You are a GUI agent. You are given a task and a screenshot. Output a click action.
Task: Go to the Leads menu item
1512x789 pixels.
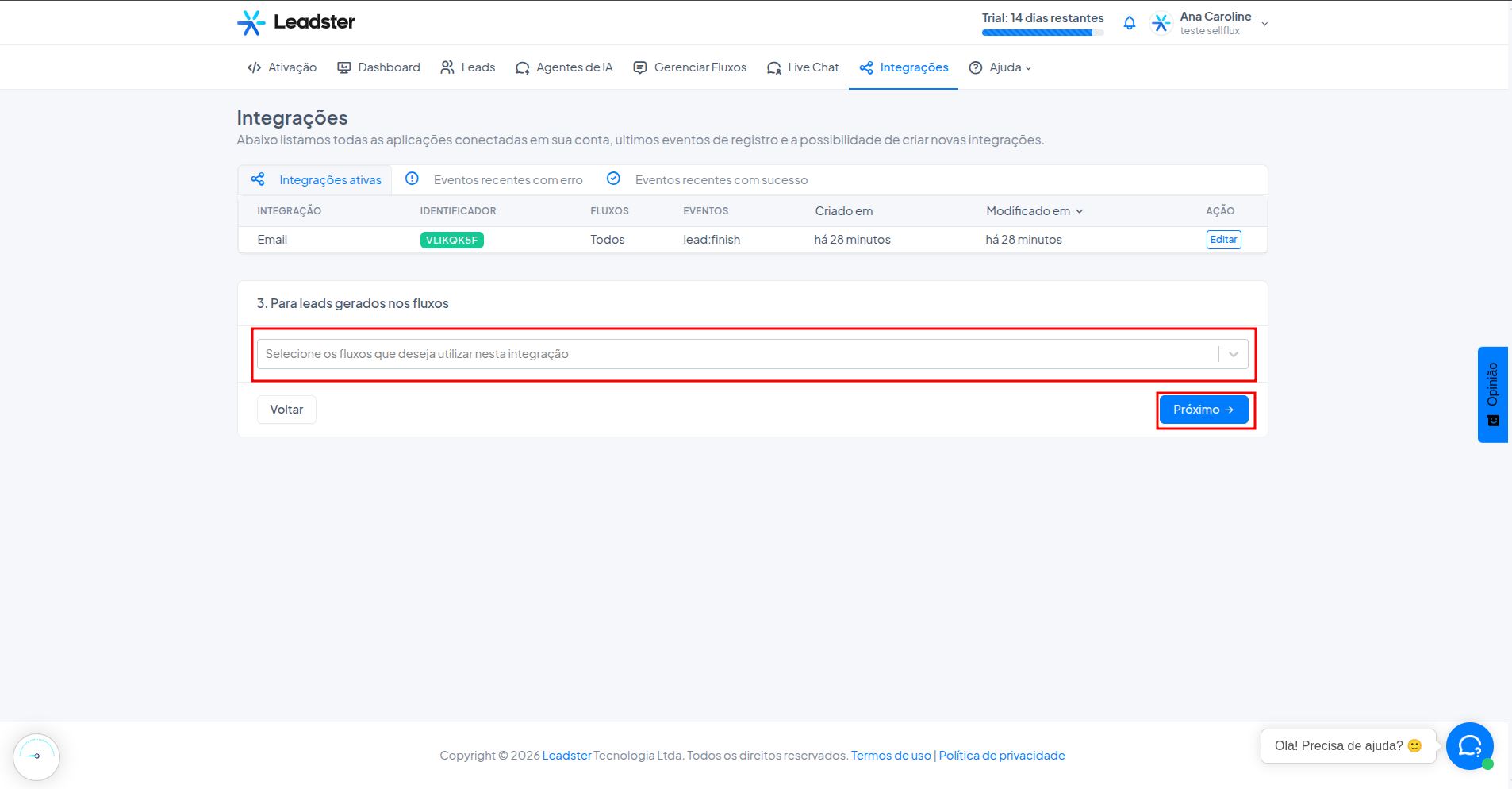[x=468, y=67]
